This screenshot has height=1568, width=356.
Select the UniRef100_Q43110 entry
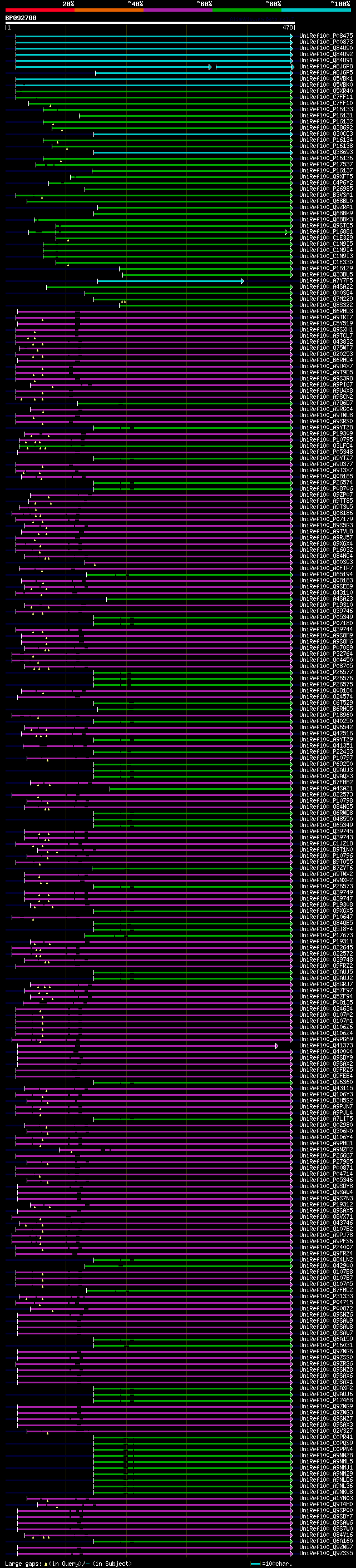click(325, 593)
